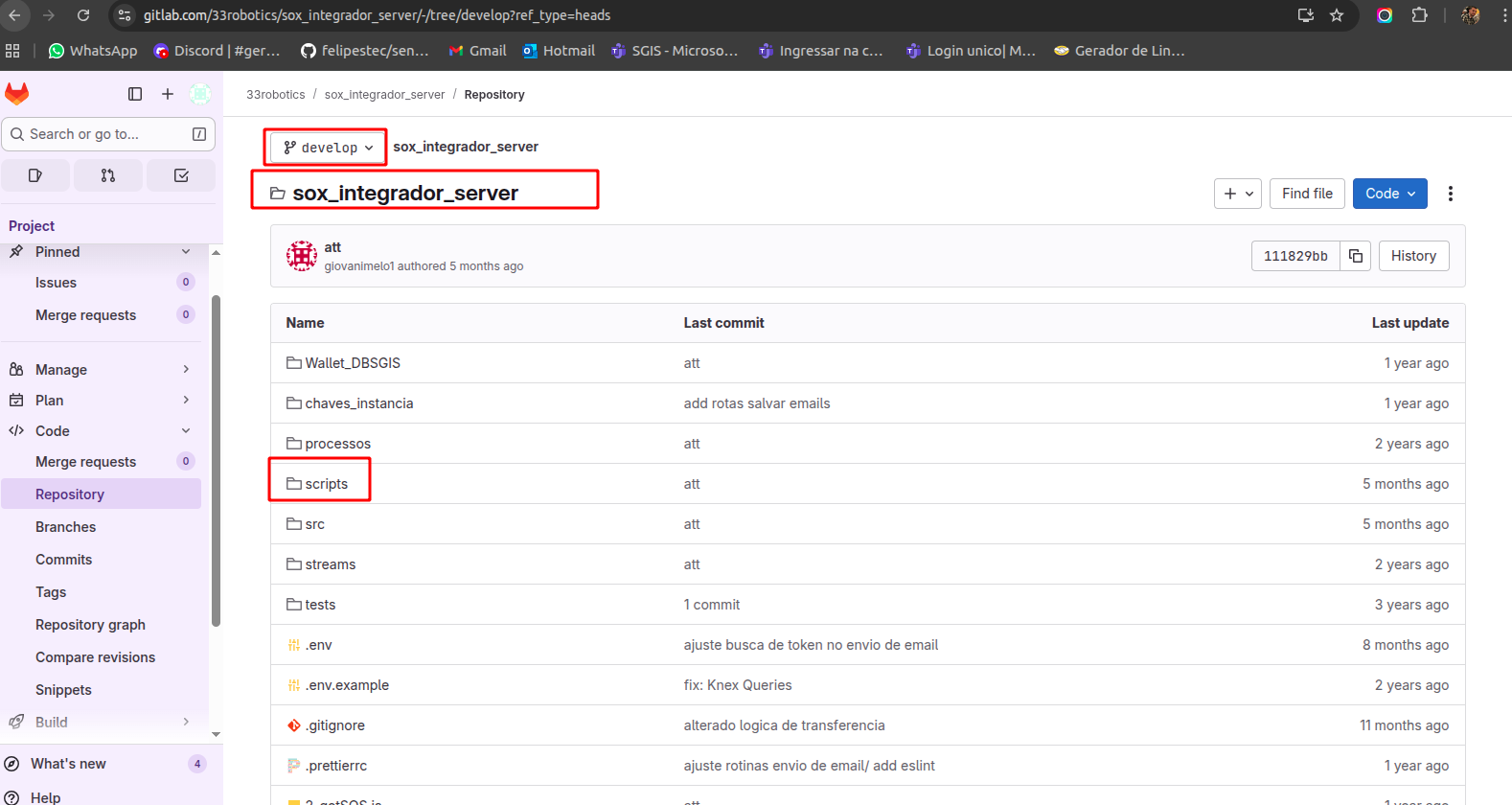The image size is (1512, 805).
Task: Toggle the sidebar collapse icon
Action: [x=135, y=94]
